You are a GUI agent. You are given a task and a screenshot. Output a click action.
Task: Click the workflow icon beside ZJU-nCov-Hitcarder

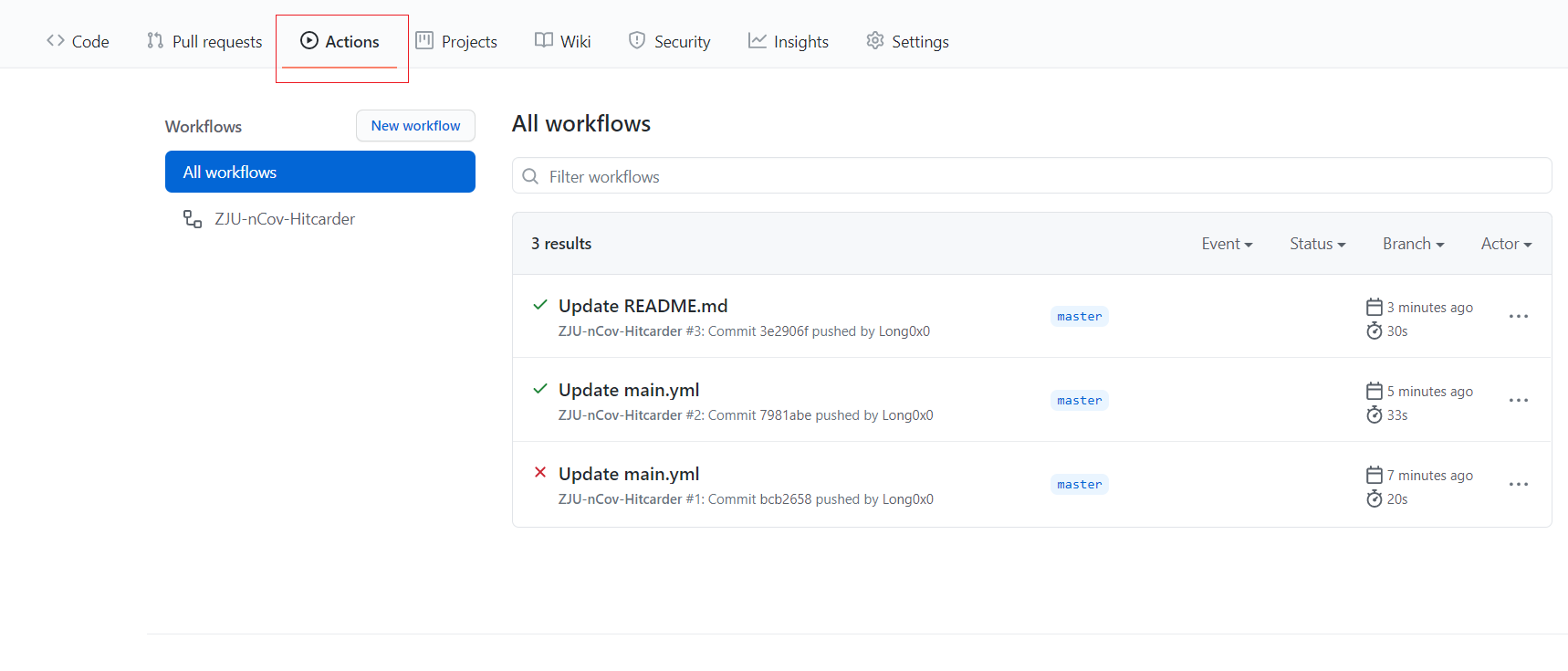[x=193, y=219]
